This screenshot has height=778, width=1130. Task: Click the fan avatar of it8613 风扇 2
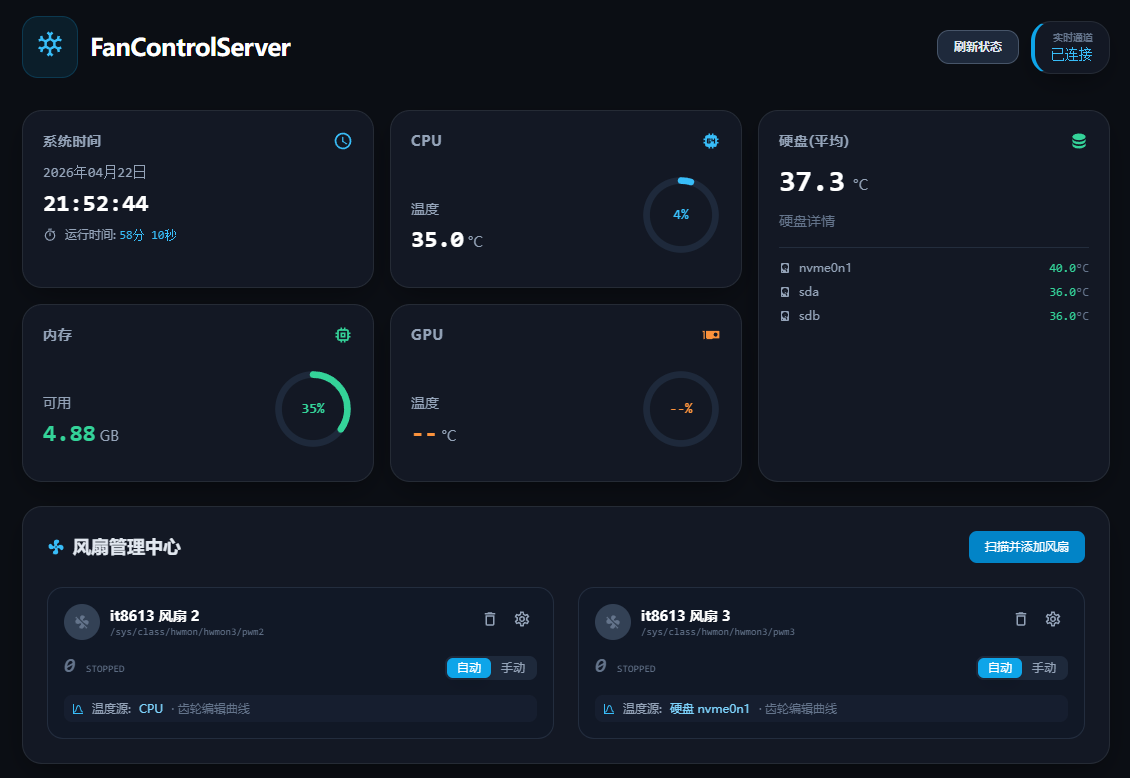point(81,622)
